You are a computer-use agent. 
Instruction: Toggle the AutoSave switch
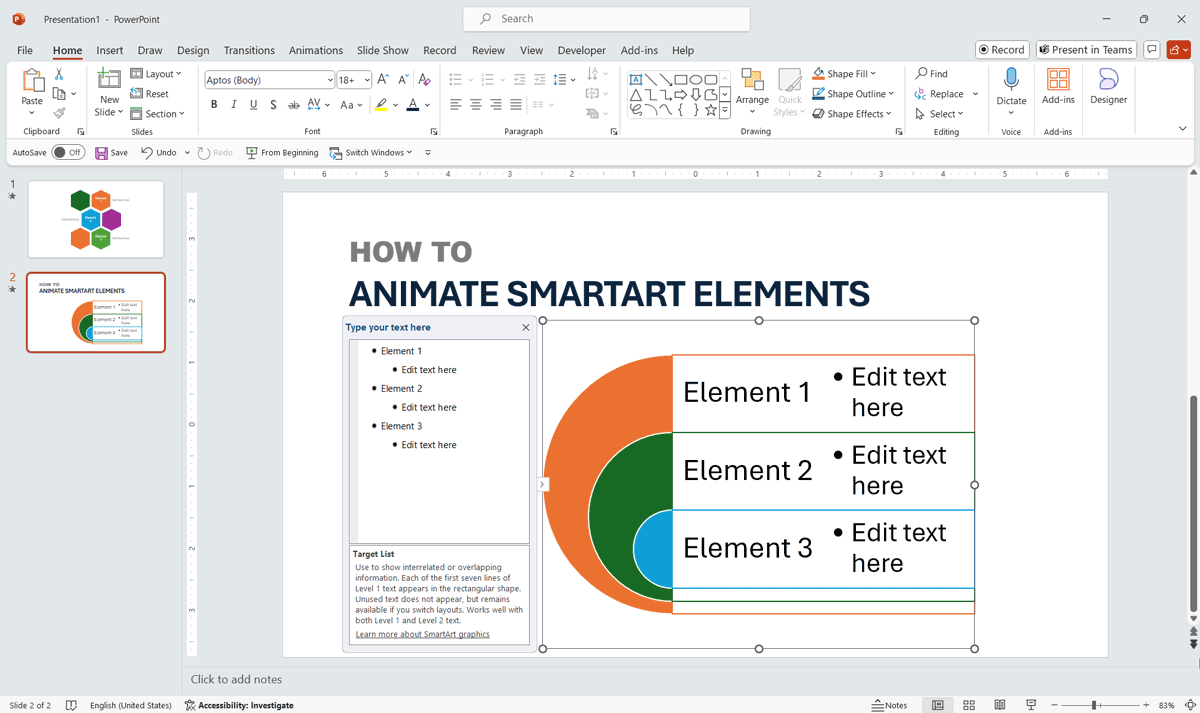[x=68, y=153]
